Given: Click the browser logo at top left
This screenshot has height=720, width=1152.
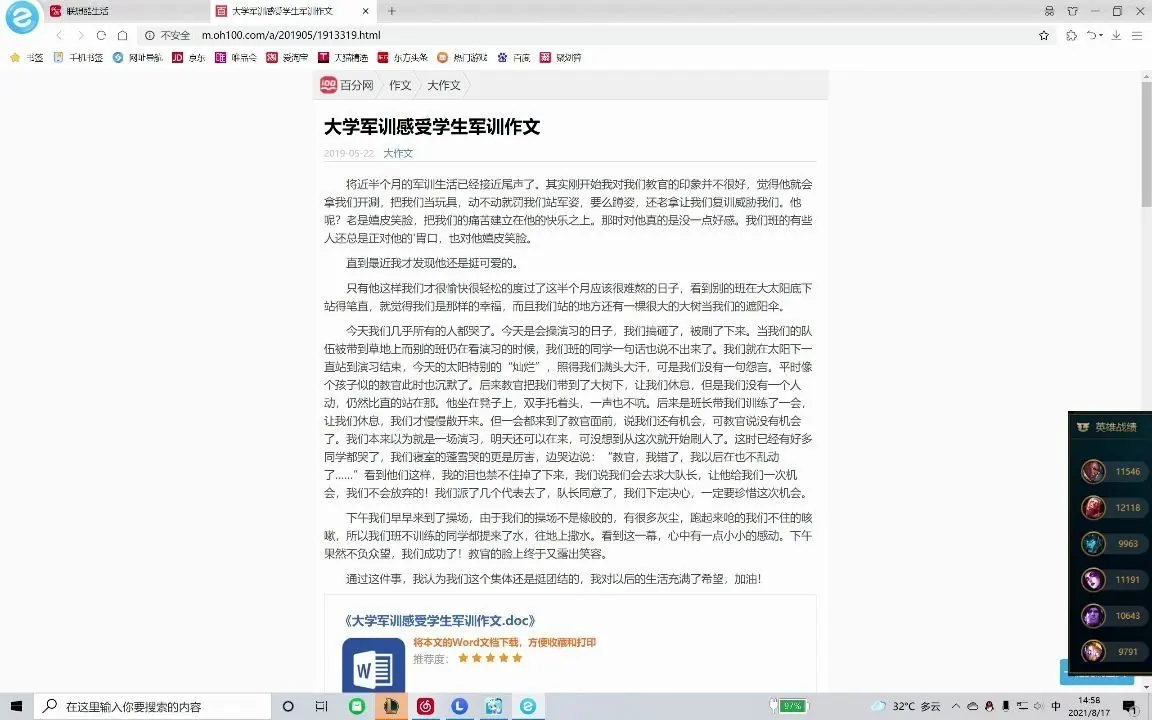Looking at the screenshot, I should coord(22,17).
